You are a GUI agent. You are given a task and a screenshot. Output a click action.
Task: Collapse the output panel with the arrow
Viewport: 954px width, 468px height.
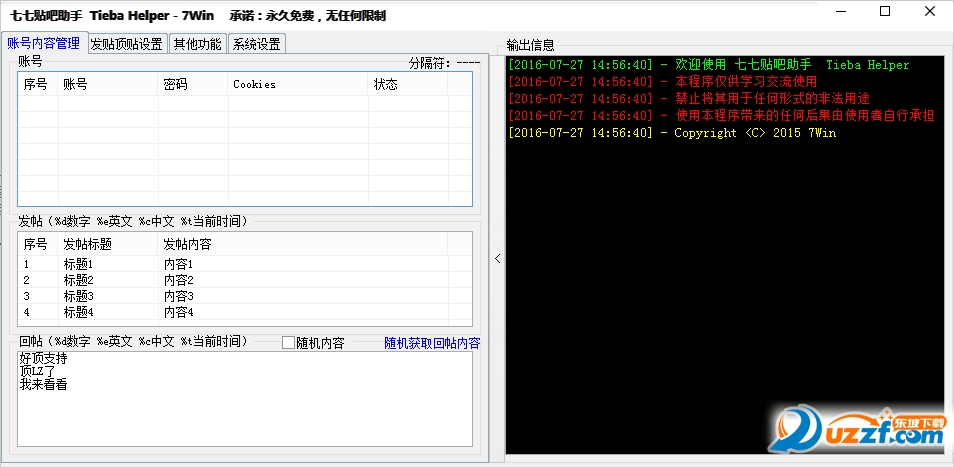[497, 258]
